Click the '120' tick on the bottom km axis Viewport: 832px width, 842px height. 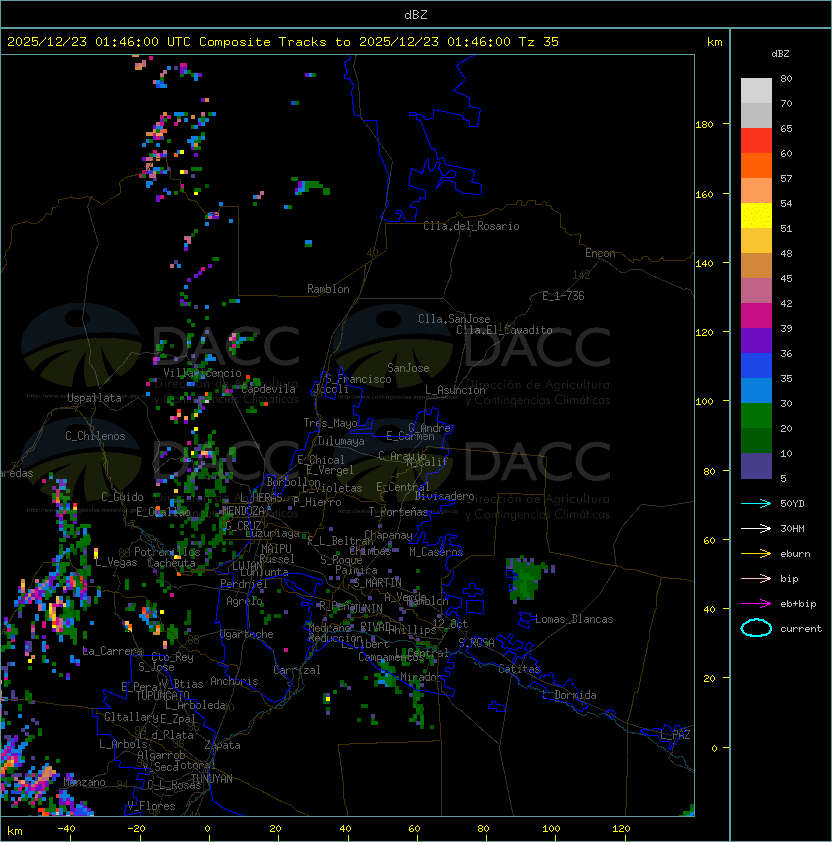(621, 829)
